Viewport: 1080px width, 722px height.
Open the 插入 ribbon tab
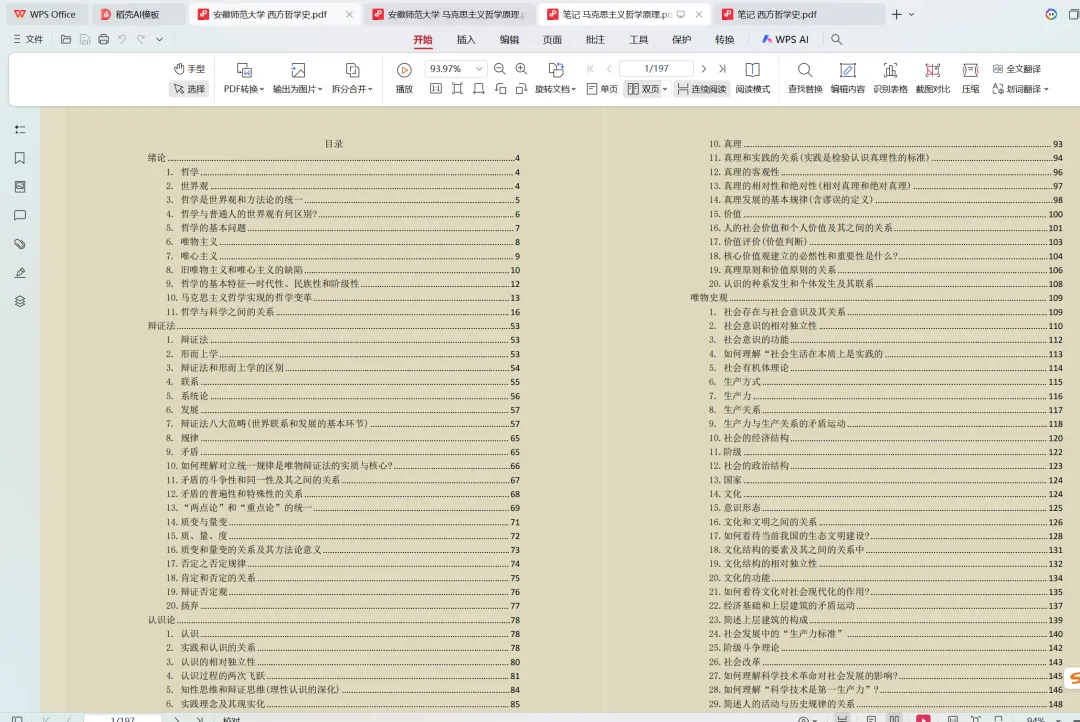click(x=466, y=40)
